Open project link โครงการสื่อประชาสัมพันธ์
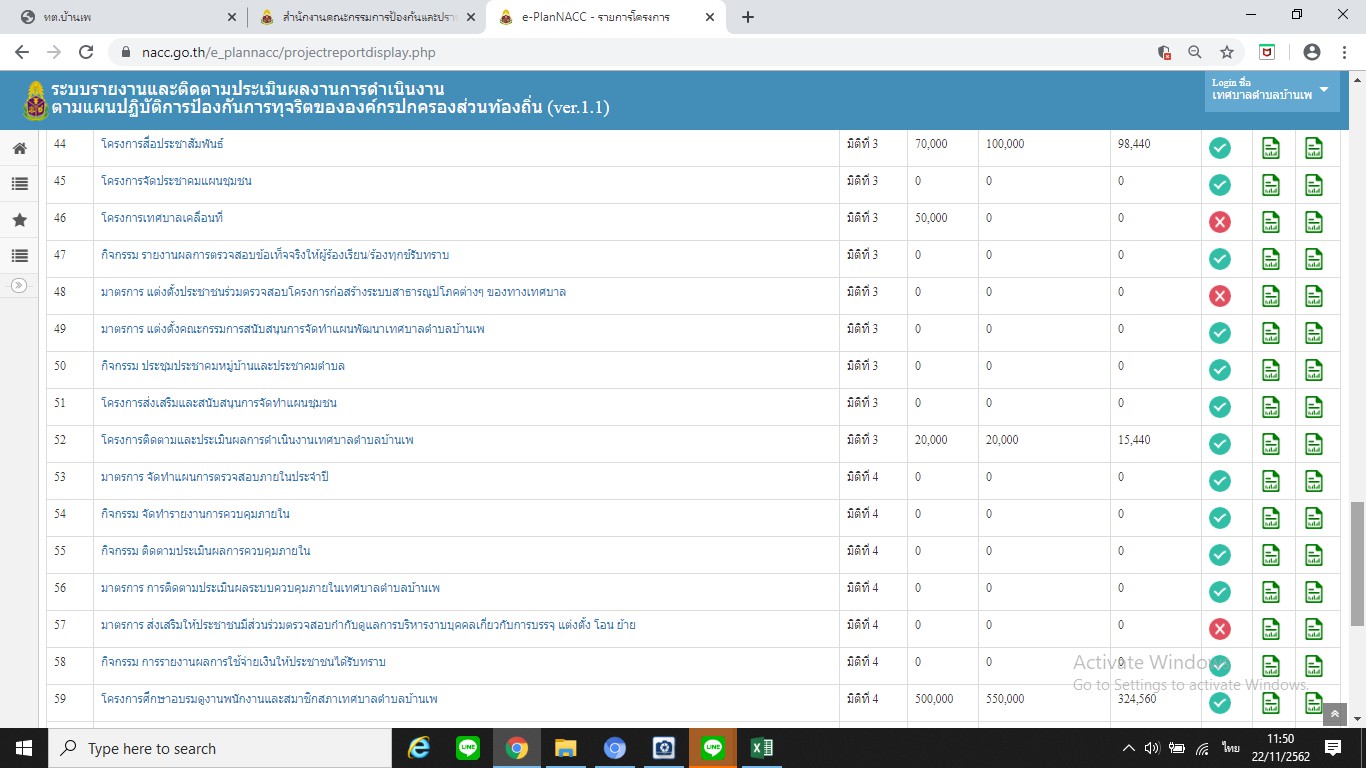Viewport: 1366px width, 768px height. point(162,144)
